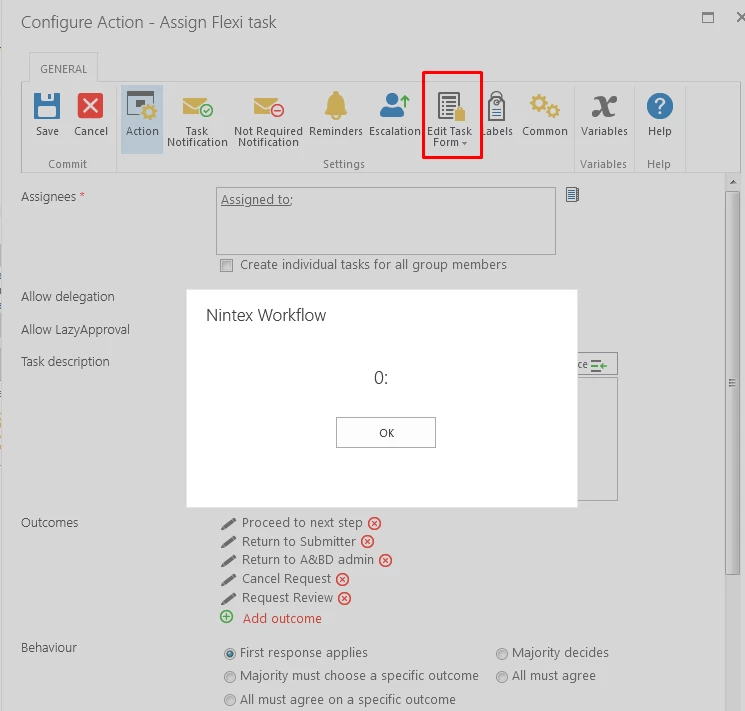745x711 pixels.
Task: Click the Add outcome link
Action: click(282, 618)
